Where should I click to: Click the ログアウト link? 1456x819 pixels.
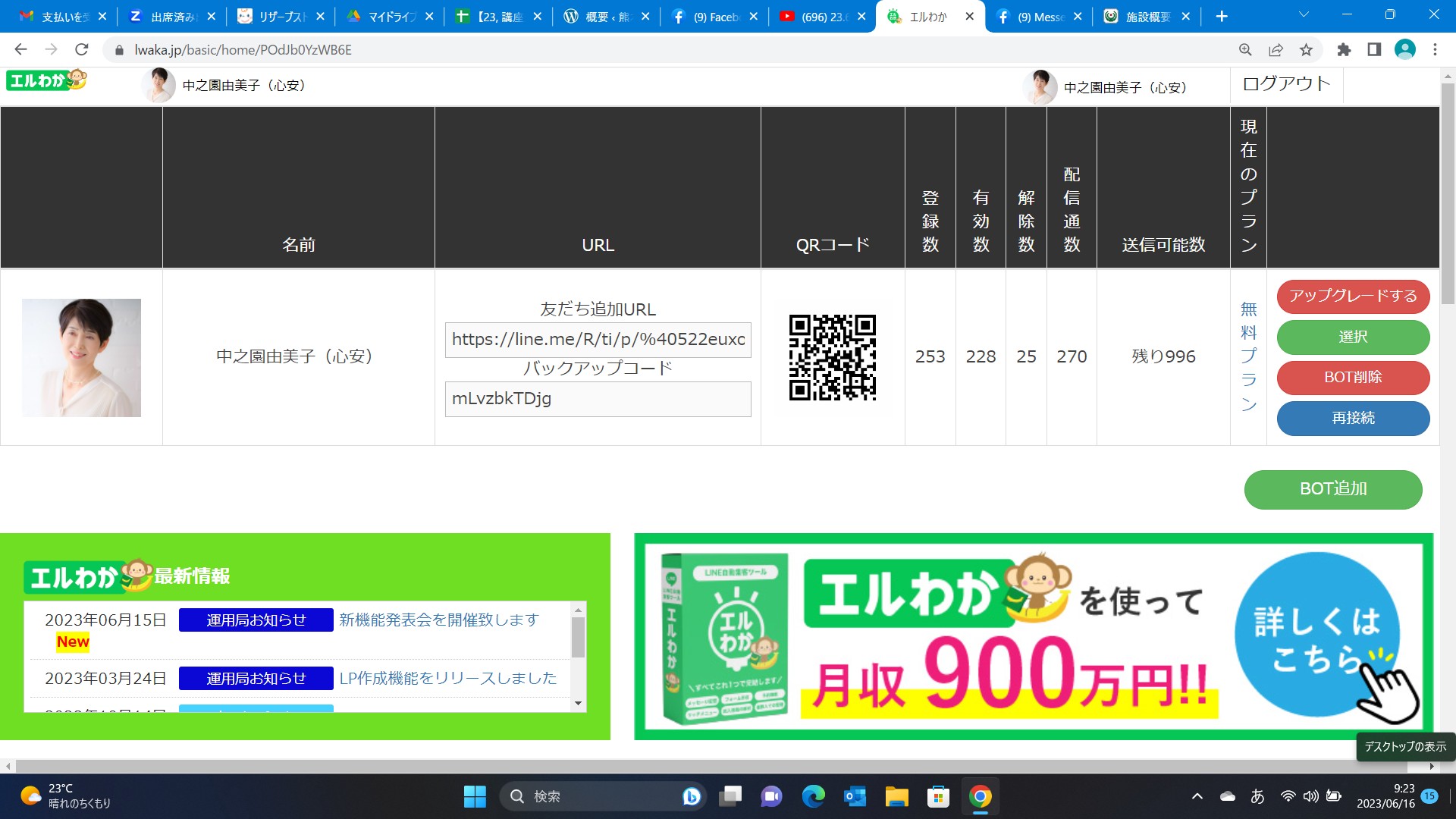pos(1286,84)
